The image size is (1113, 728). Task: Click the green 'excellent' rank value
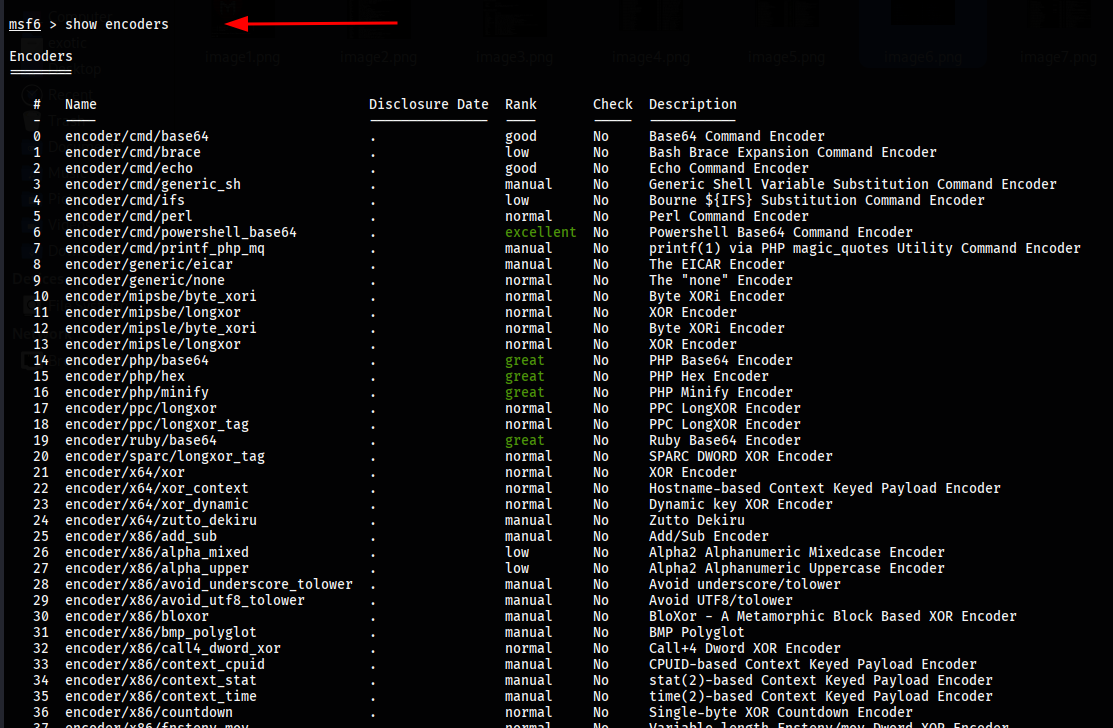[540, 232]
